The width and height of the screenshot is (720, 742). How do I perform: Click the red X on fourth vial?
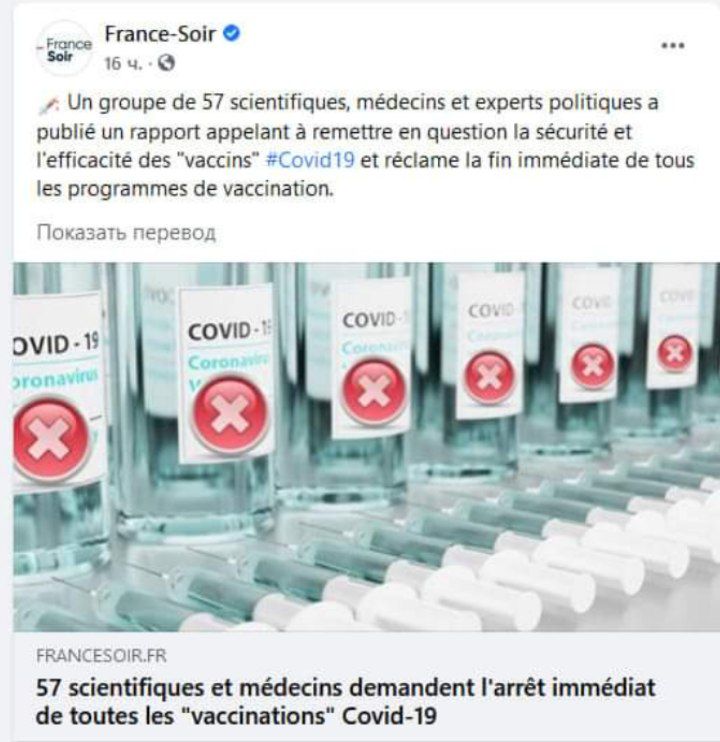pyautogui.click(x=489, y=377)
